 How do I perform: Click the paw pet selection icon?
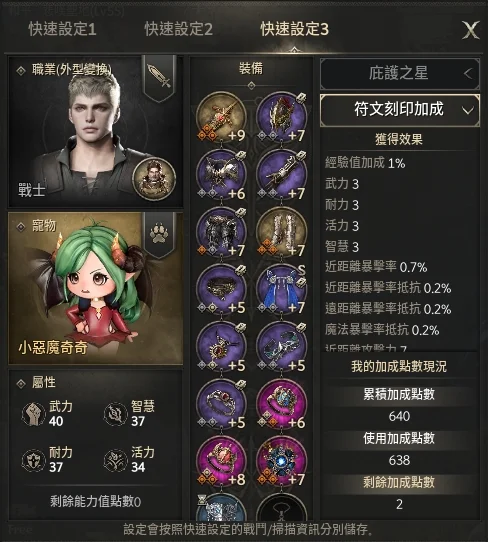point(159,234)
